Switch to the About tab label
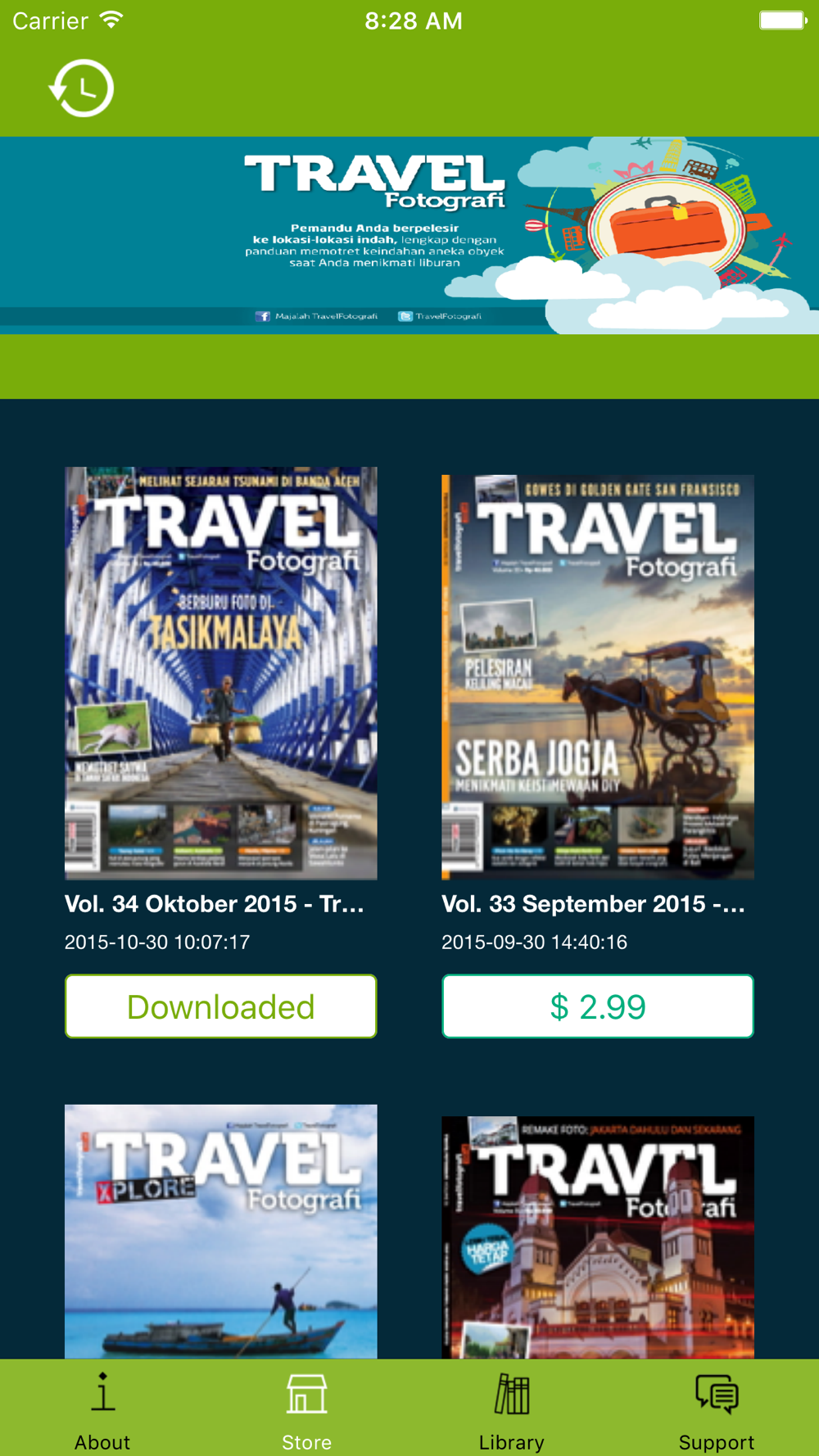The height and width of the screenshot is (1456, 819). pos(102,1442)
